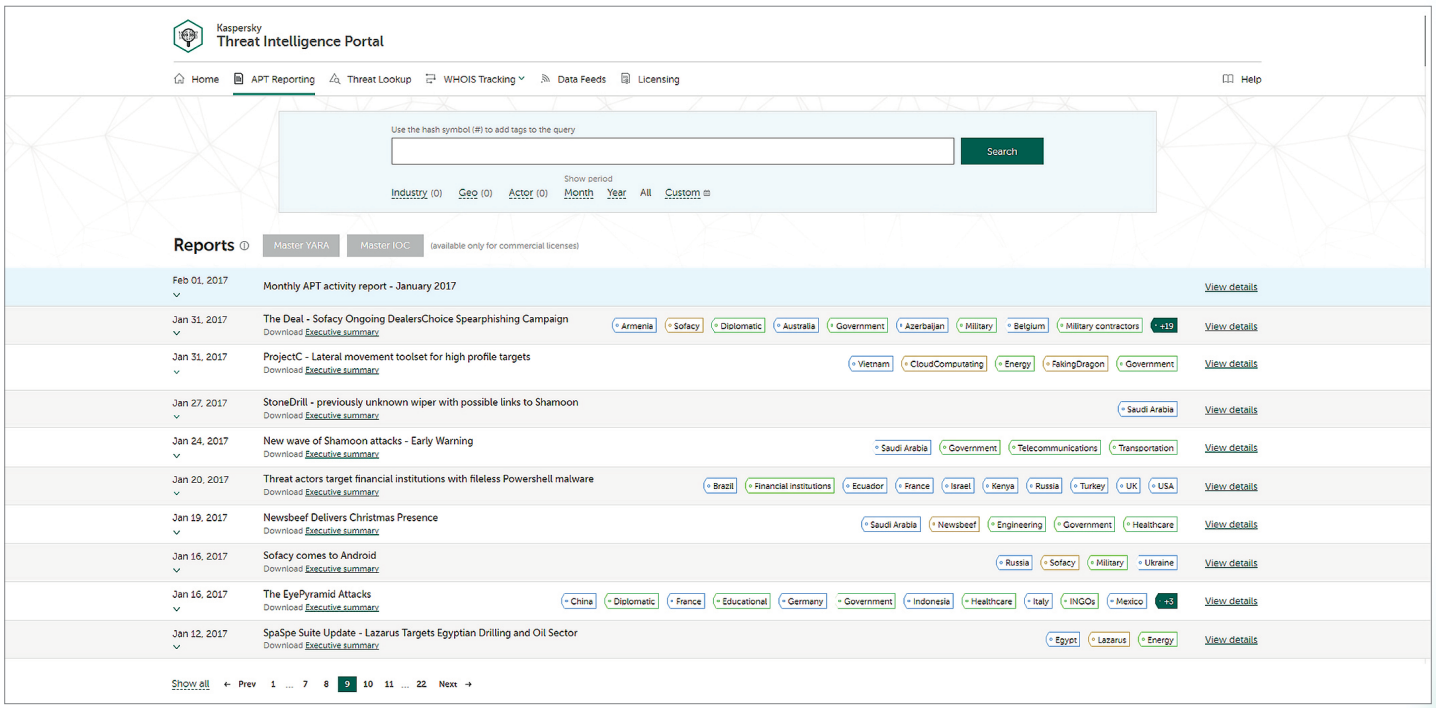Click the Armenia tag
This screenshot has height=708, width=1436.
(634, 326)
